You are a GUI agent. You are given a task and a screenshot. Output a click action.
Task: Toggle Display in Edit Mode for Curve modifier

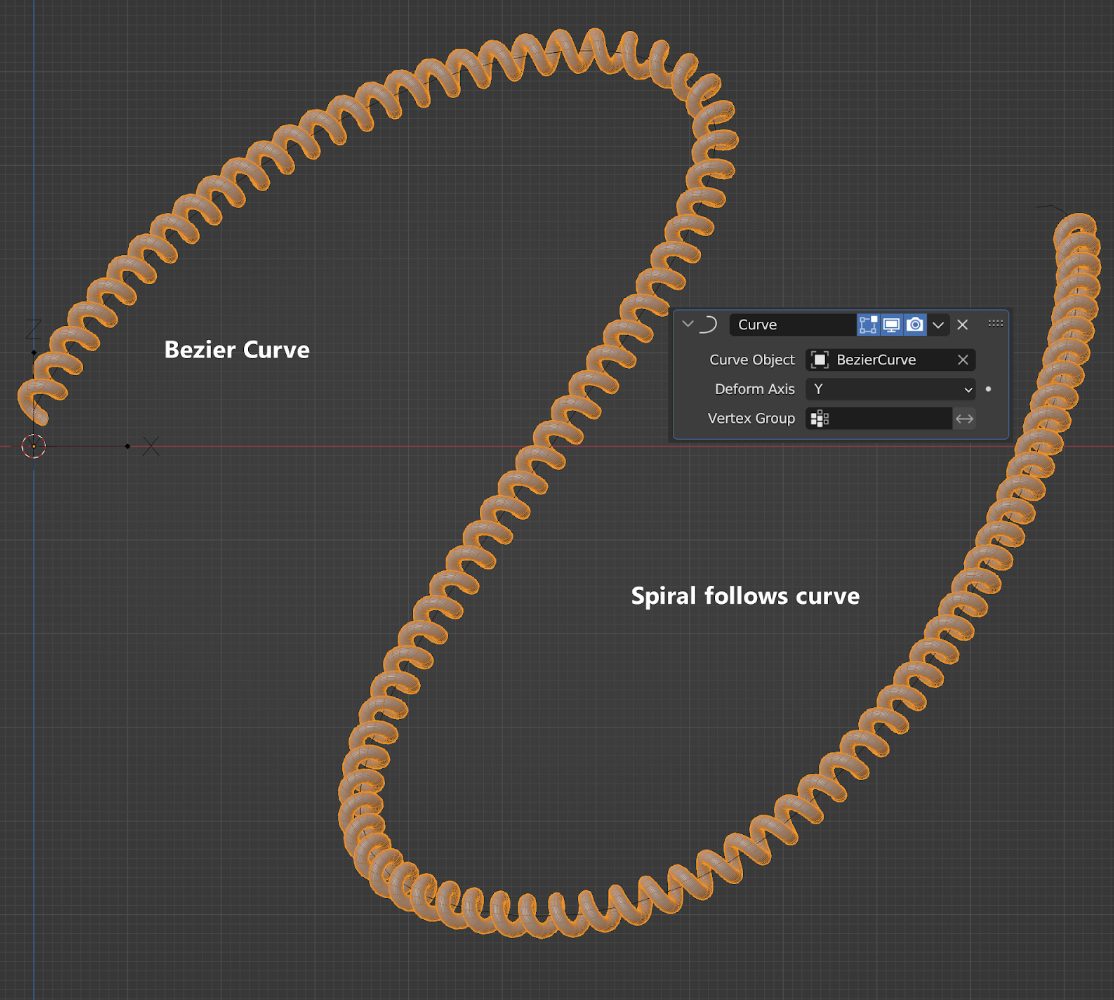click(870, 324)
